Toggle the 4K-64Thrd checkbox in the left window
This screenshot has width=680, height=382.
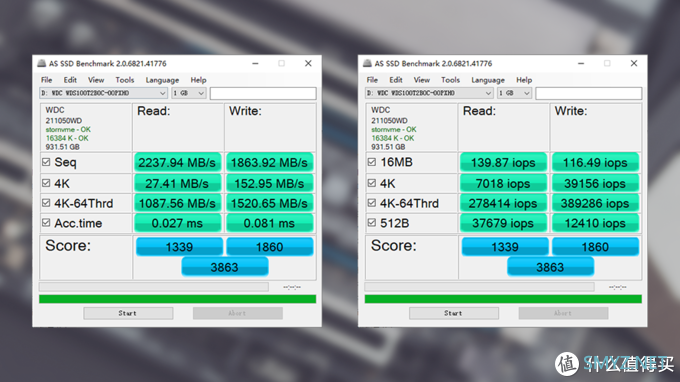(46, 203)
